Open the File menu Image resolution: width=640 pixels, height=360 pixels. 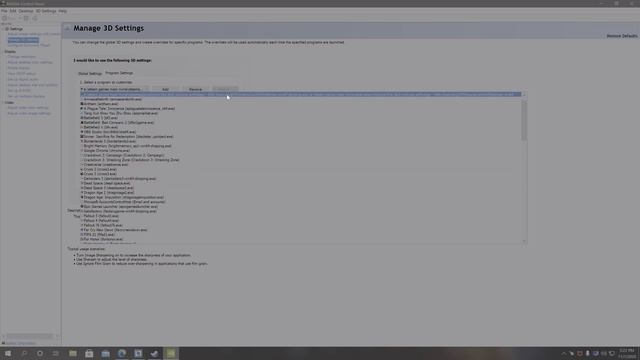[x=4, y=11]
